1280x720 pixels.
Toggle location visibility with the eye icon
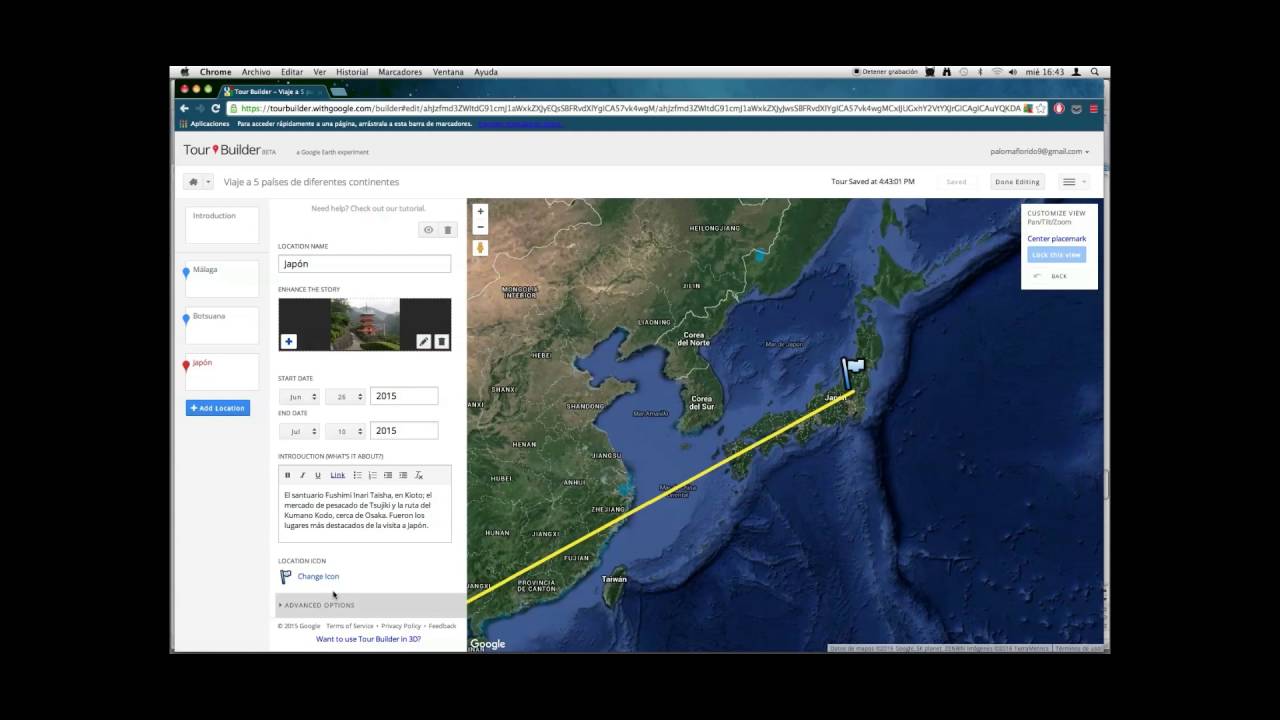coord(428,230)
